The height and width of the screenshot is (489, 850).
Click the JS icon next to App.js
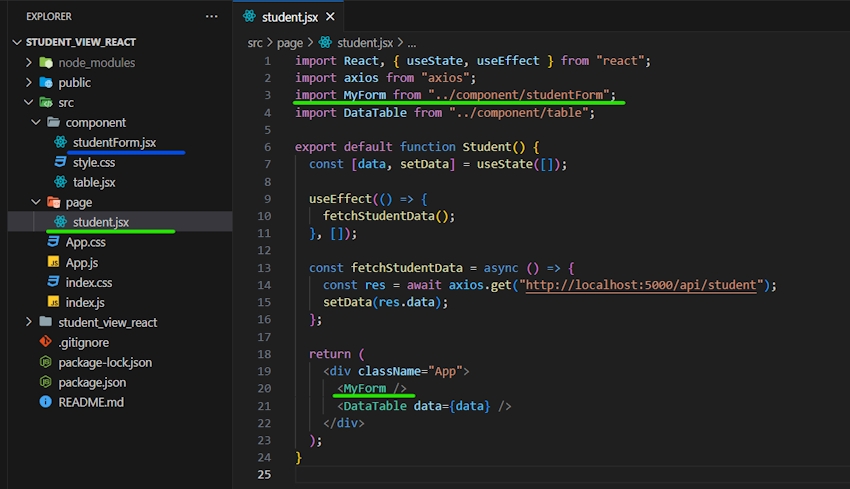pos(54,263)
